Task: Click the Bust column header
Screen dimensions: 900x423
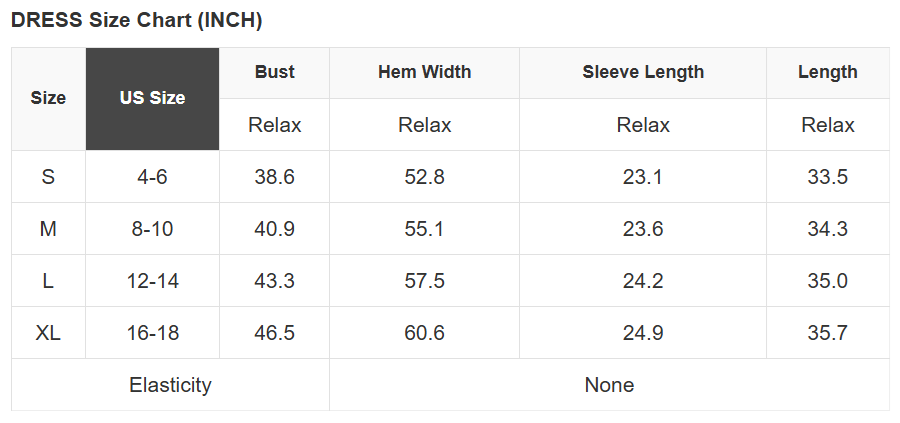Action: point(274,72)
